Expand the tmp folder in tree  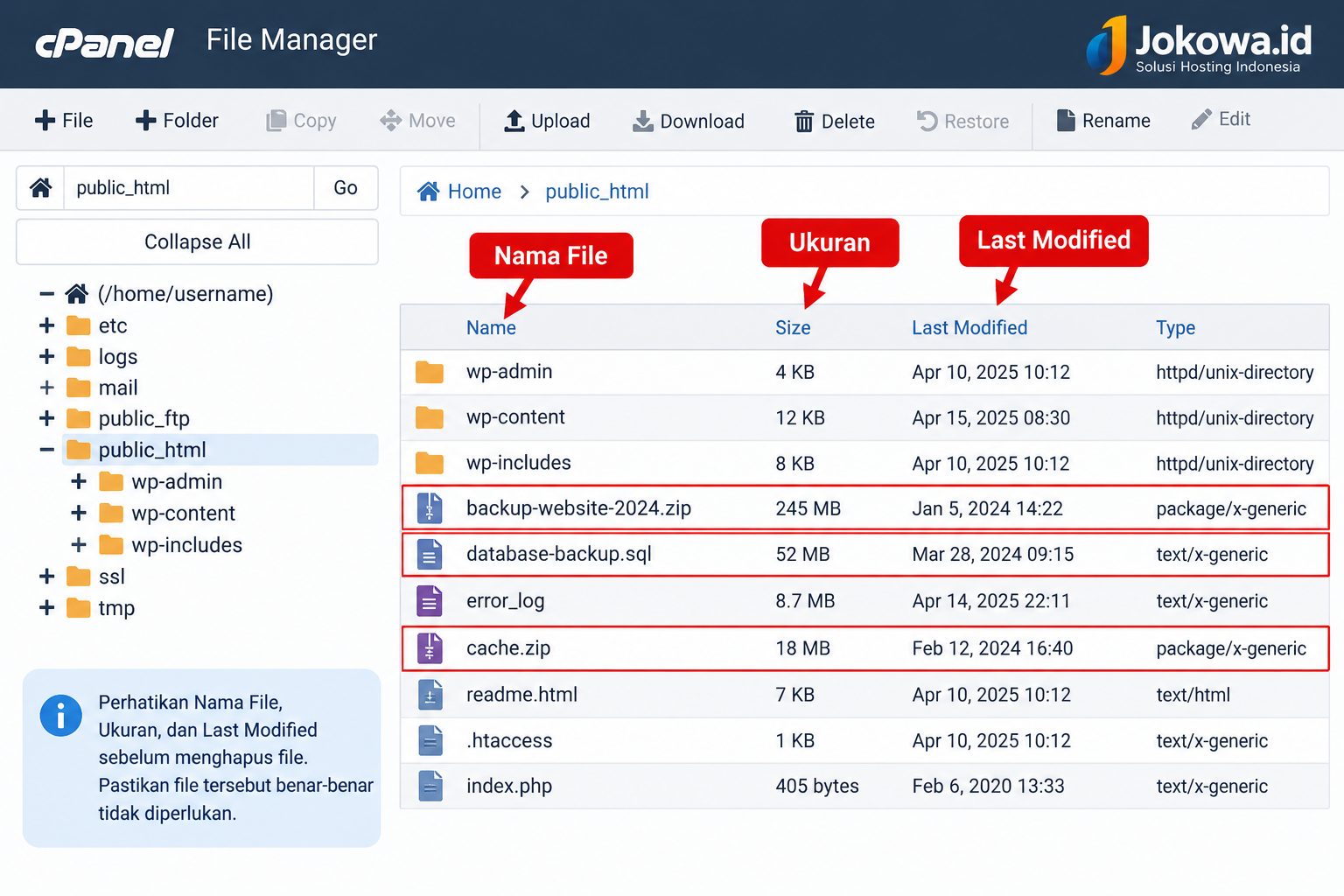coord(47,608)
